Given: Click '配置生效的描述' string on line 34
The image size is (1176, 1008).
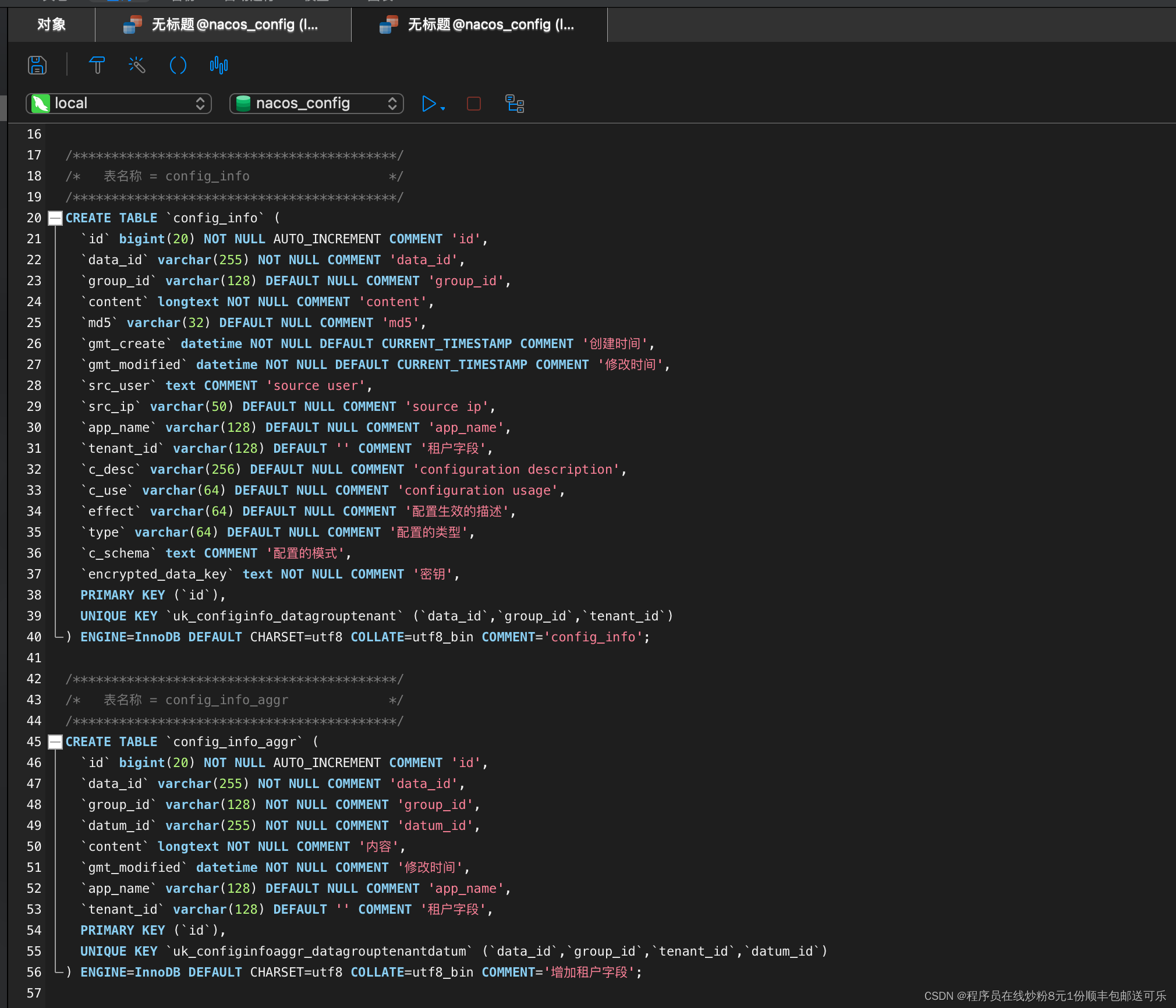Looking at the screenshot, I should 457,512.
